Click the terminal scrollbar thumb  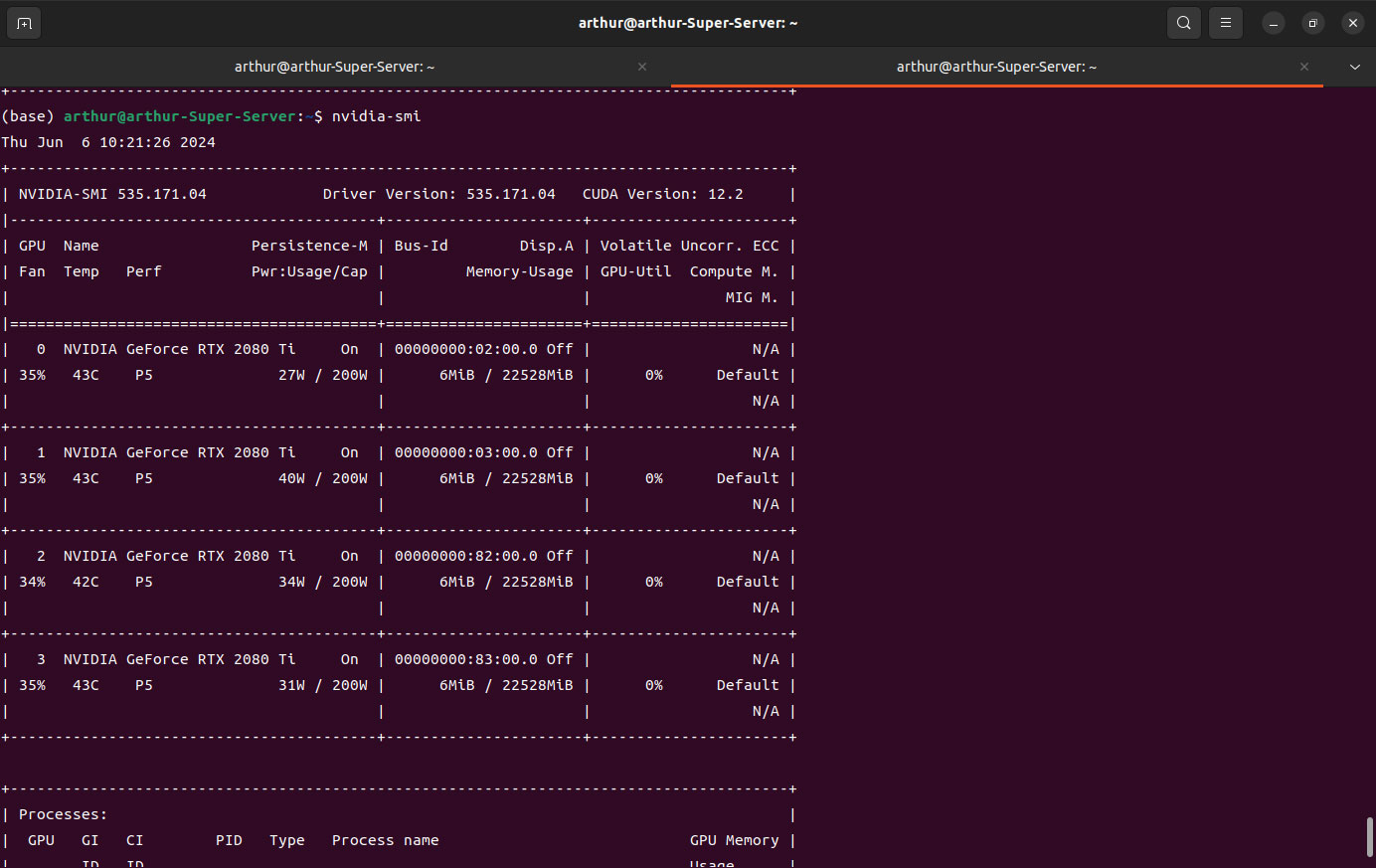tap(1370, 837)
